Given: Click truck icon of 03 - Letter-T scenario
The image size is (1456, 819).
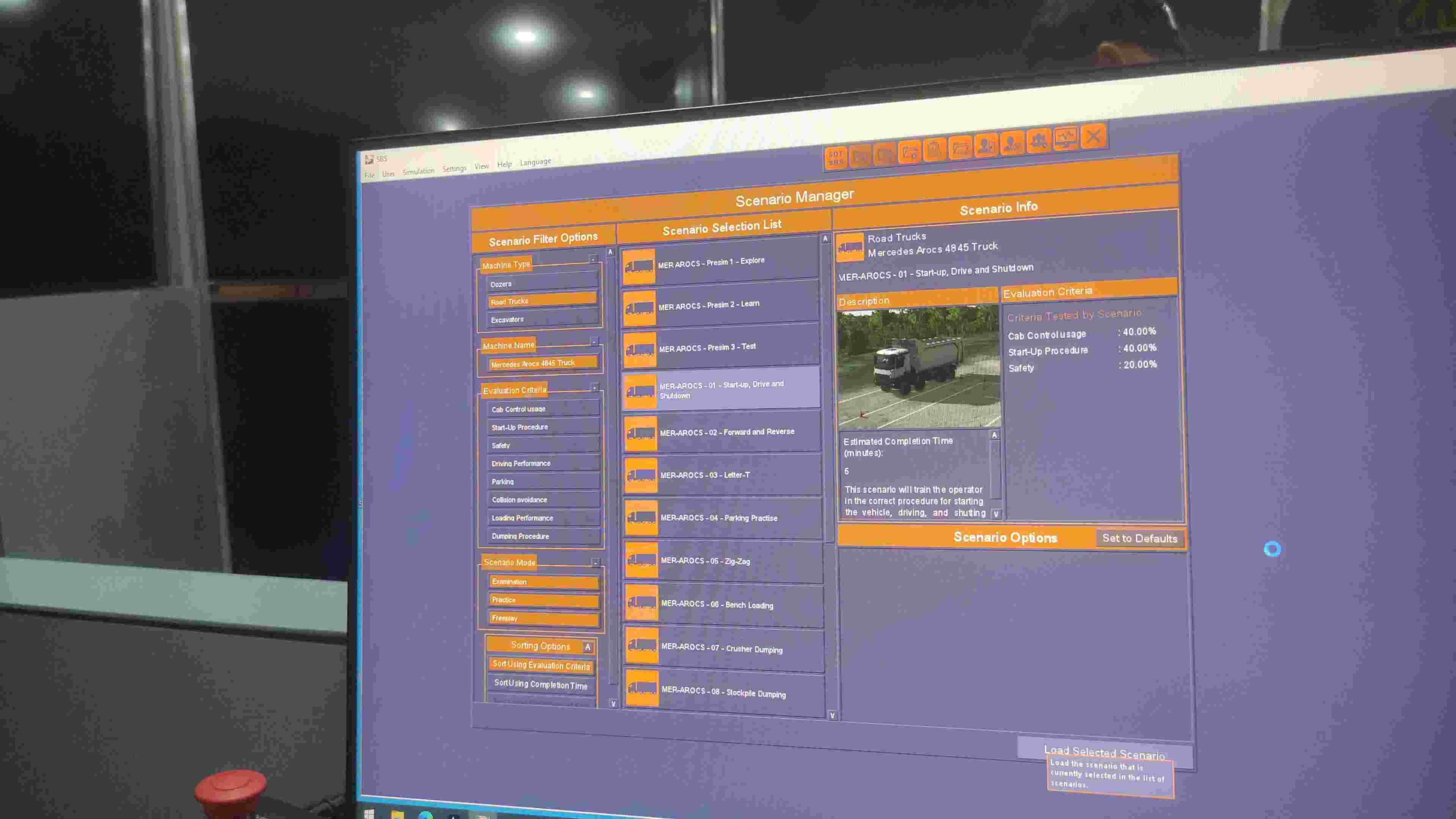Looking at the screenshot, I should (641, 475).
